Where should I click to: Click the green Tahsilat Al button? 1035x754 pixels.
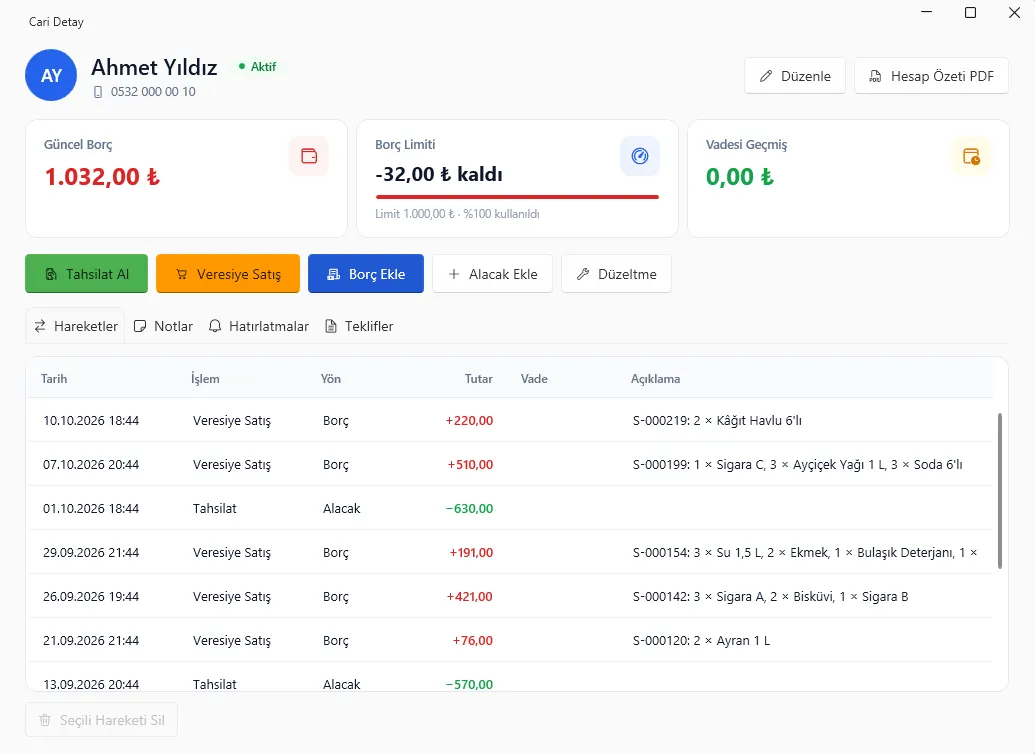[x=86, y=274]
